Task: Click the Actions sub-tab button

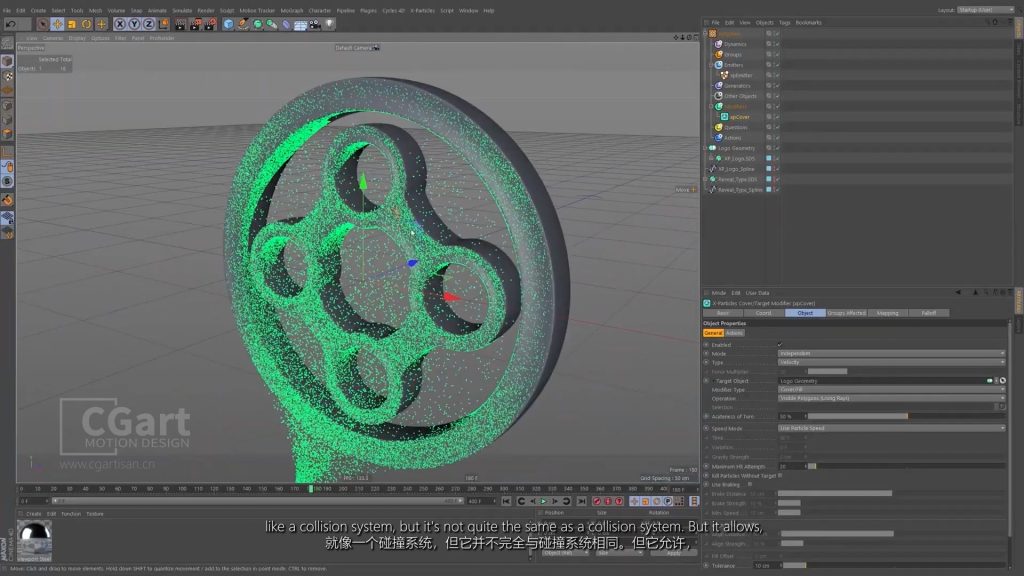Action: coord(735,333)
